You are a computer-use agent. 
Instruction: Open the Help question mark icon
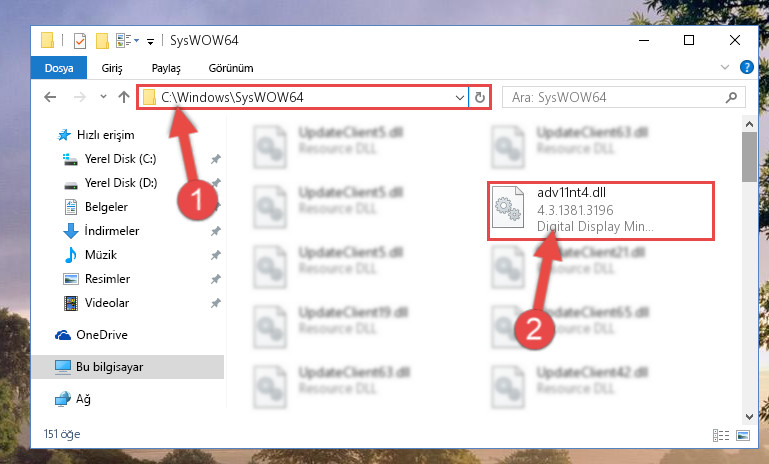[x=746, y=67]
